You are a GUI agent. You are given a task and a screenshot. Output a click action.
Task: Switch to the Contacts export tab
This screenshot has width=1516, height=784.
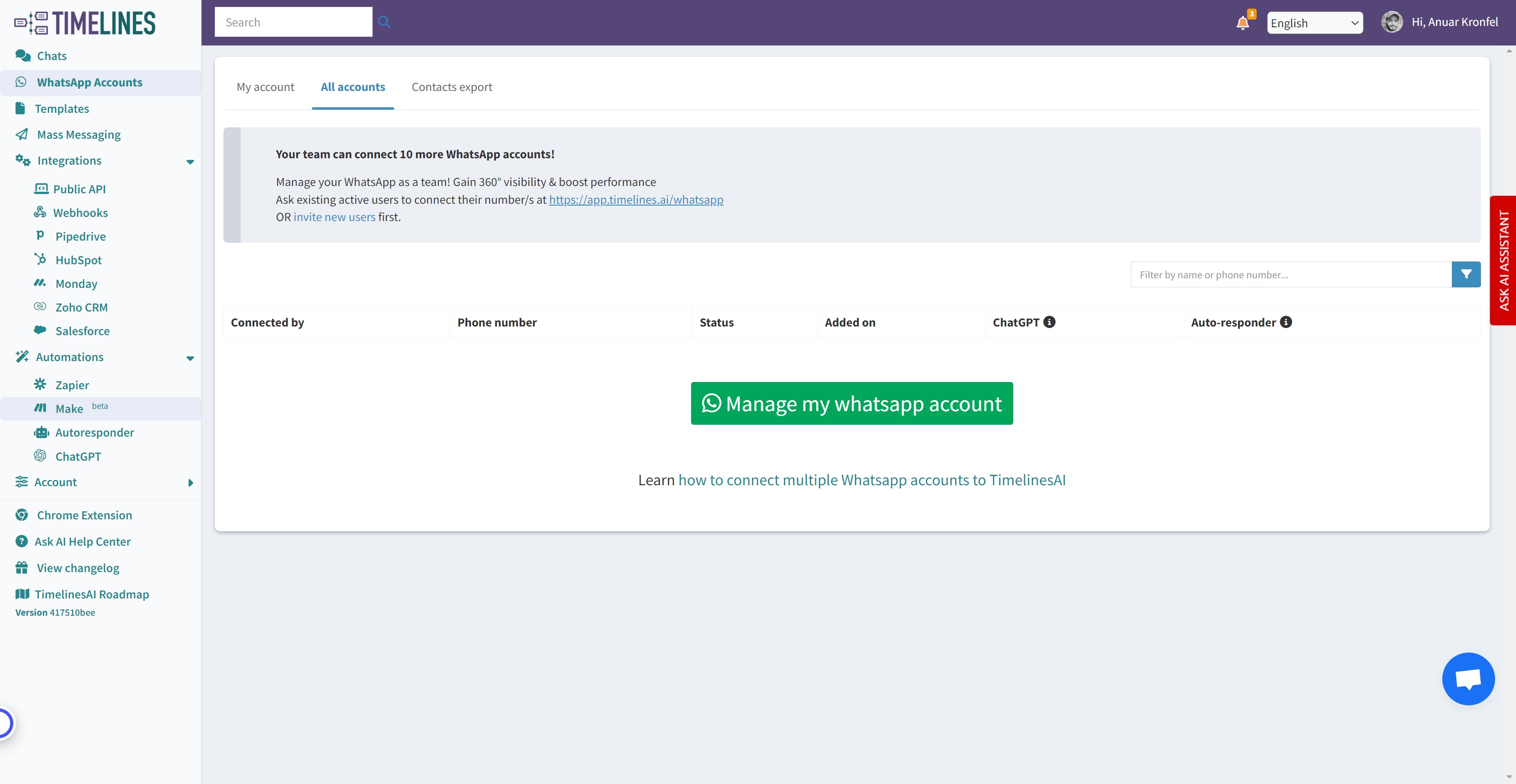point(451,87)
